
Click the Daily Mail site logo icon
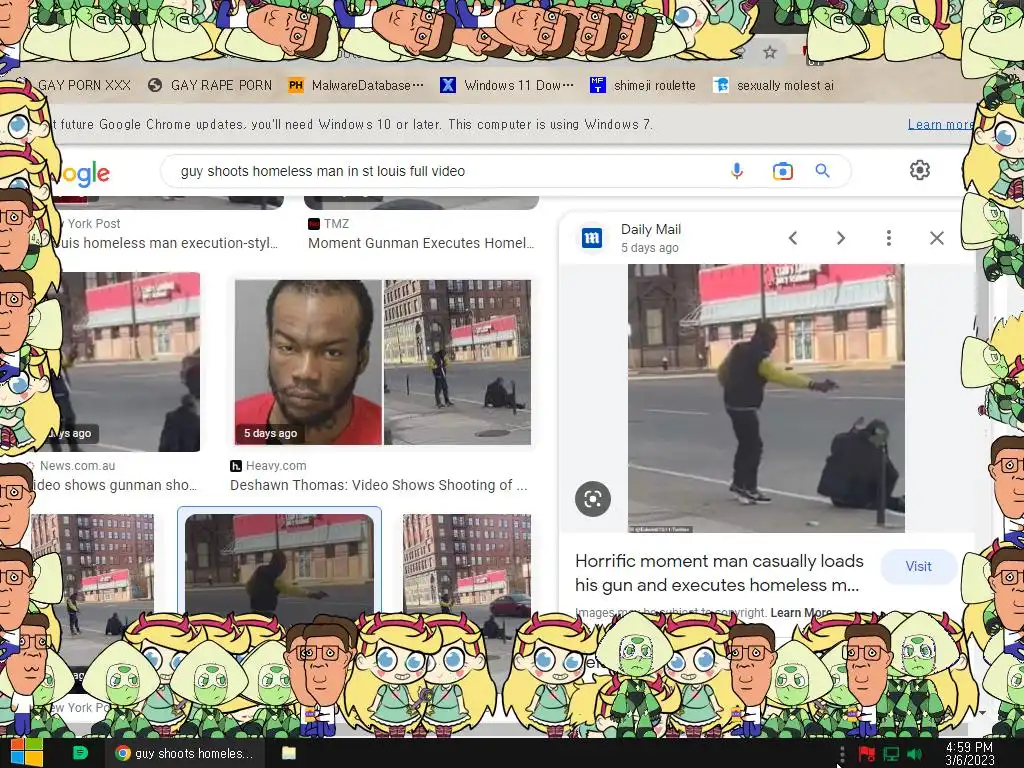click(592, 238)
